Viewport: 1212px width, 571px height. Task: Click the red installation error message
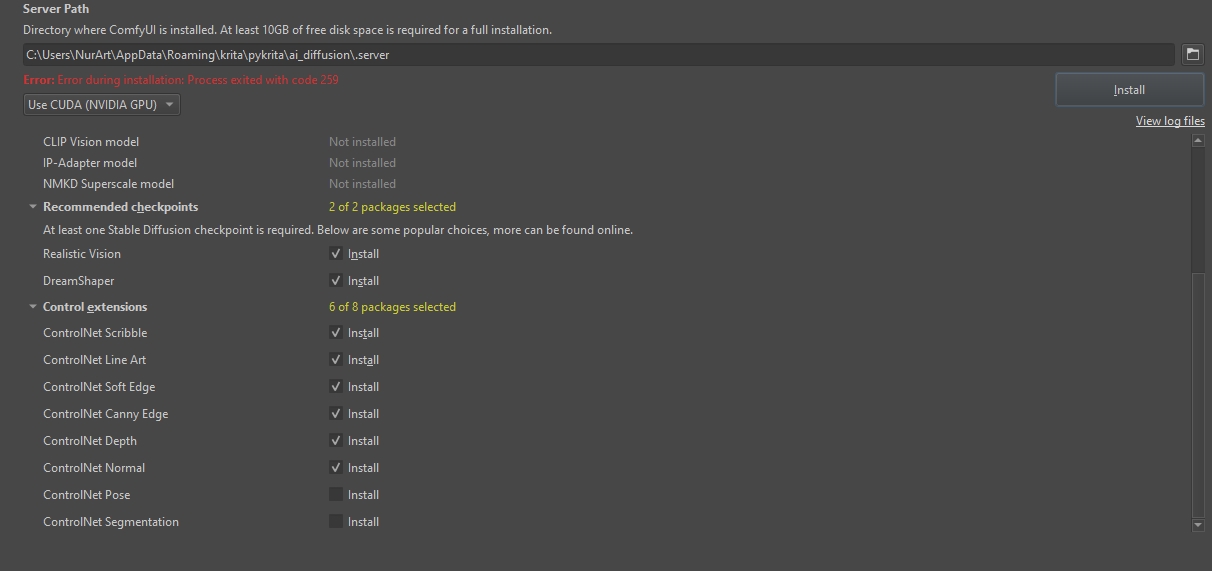(181, 80)
